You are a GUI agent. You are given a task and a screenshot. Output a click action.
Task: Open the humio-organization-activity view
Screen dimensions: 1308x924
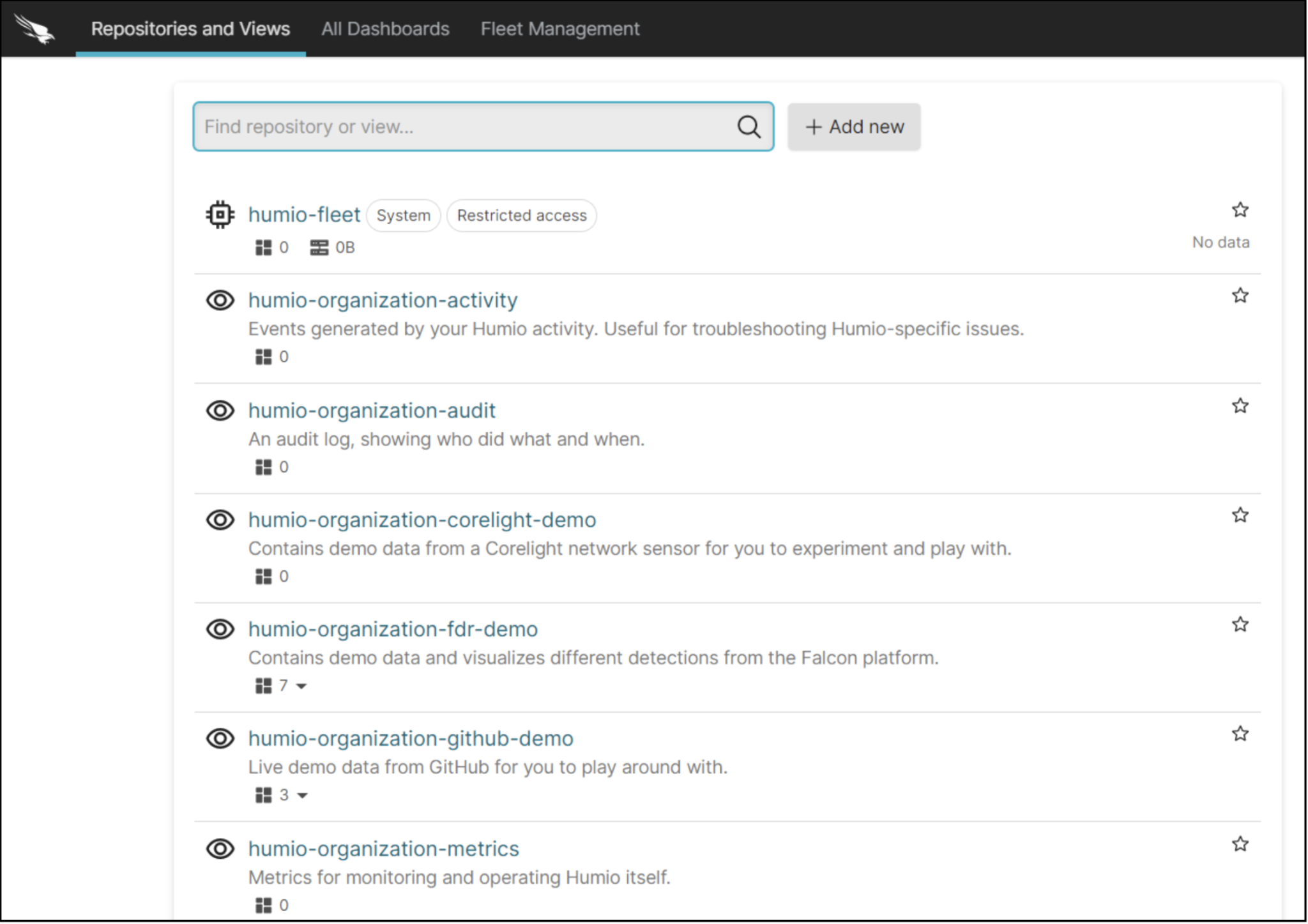coord(383,300)
